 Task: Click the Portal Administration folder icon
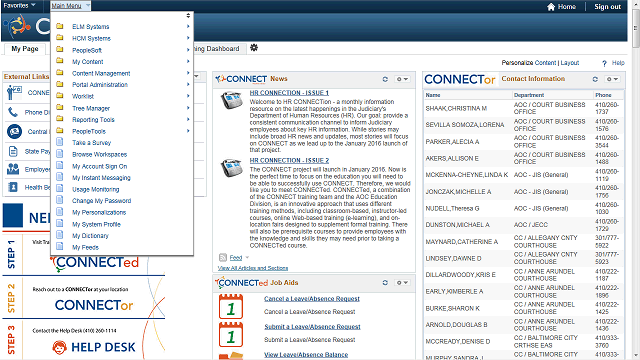point(60,84)
